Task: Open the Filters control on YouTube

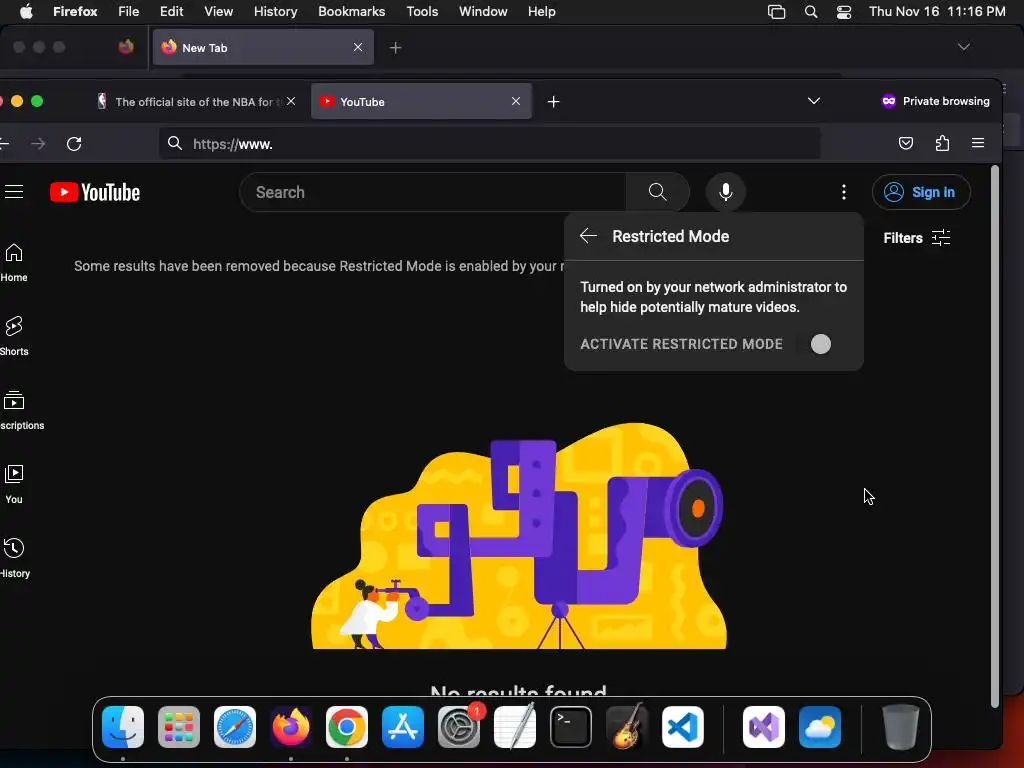Action: [x=916, y=238]
